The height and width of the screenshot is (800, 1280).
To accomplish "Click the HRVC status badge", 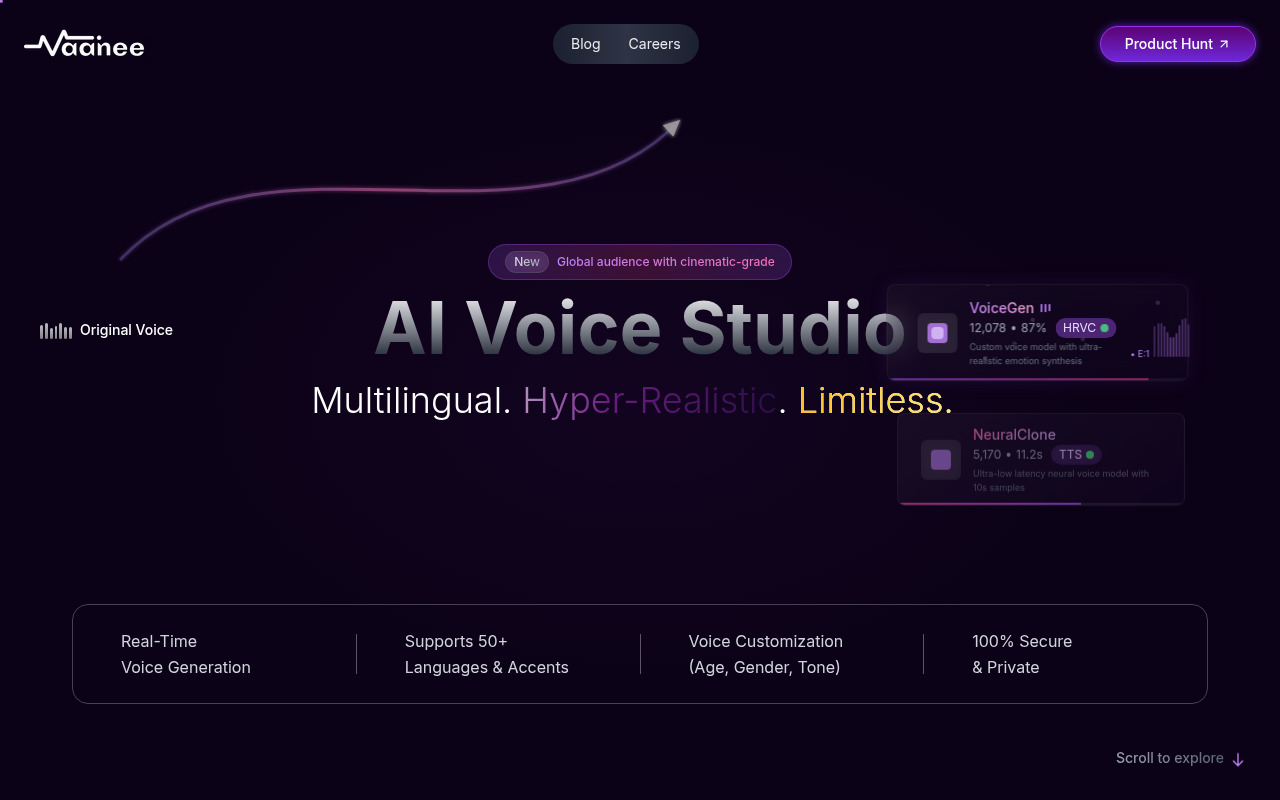I will [x=1085, y=328].
